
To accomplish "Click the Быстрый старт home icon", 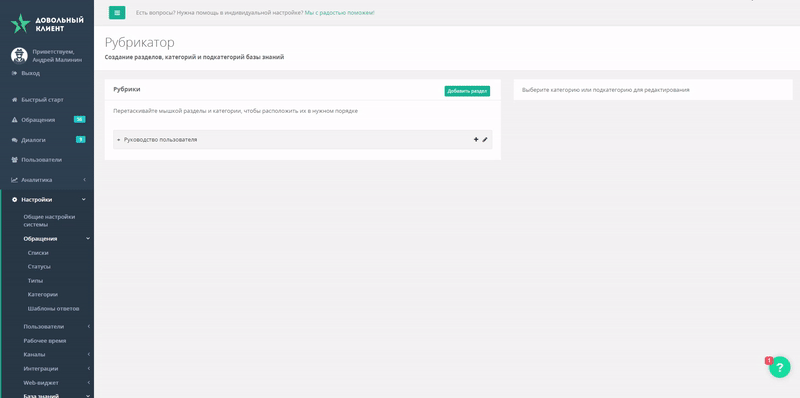I will pos(15,100).
